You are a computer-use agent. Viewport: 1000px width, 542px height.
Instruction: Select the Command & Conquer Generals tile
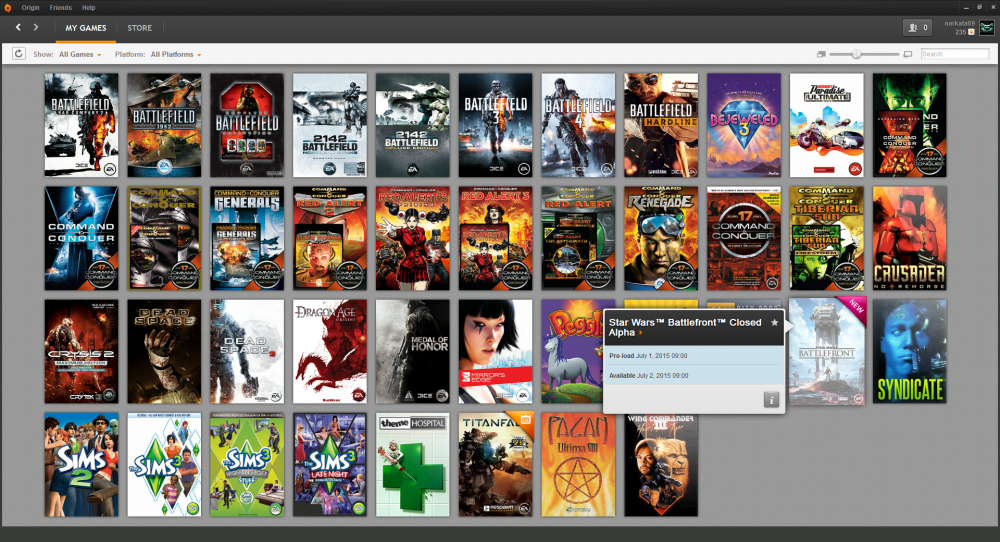point(247,238)
